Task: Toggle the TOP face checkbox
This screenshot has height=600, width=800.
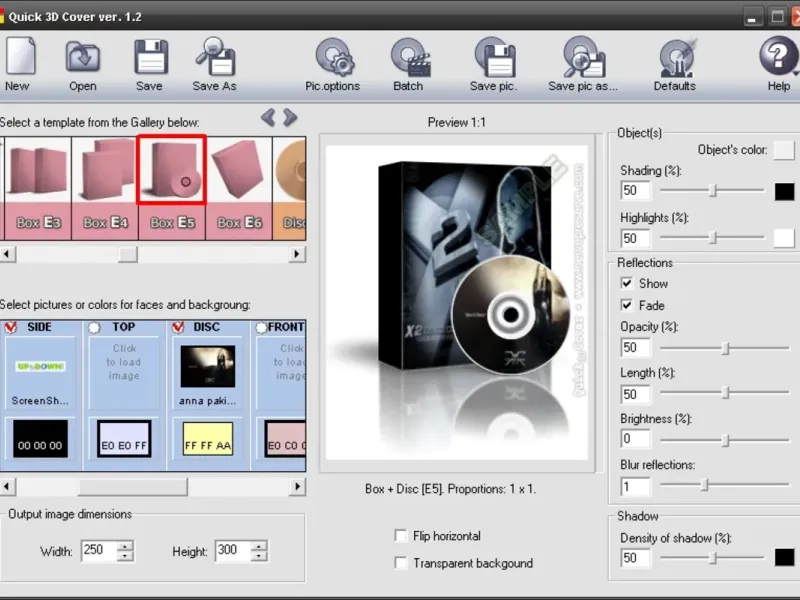Action: pyautogui.click(x=94, y=328)
